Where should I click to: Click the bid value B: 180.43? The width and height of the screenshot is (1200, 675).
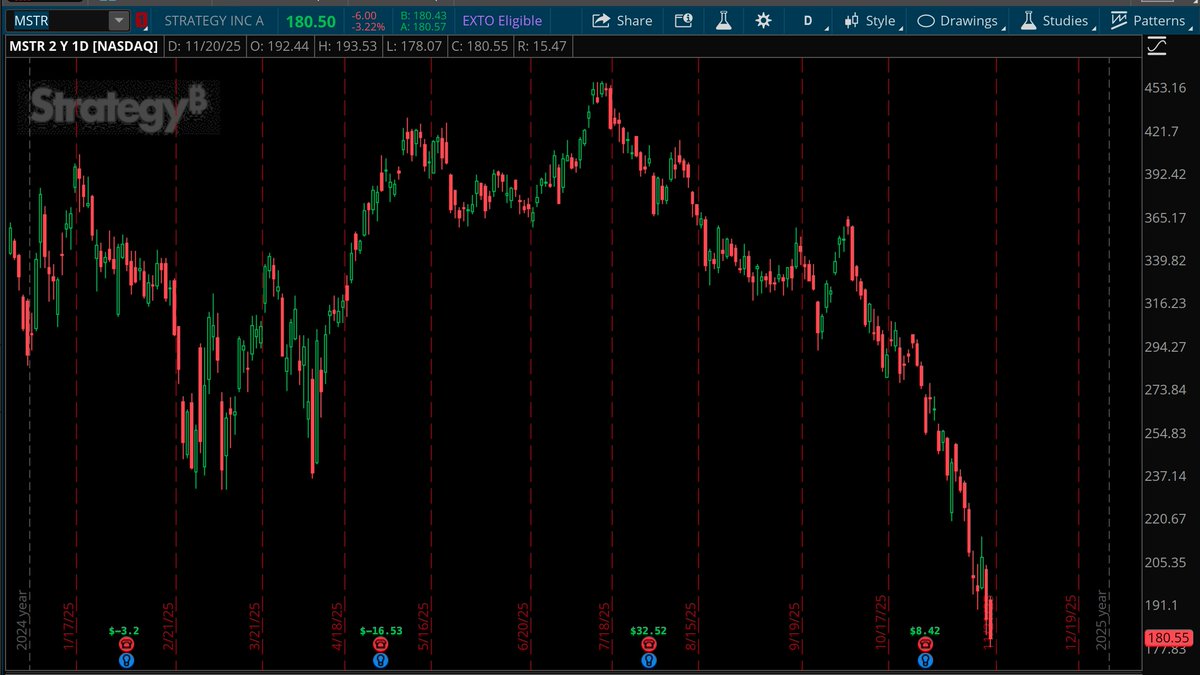tap(421, 15)
